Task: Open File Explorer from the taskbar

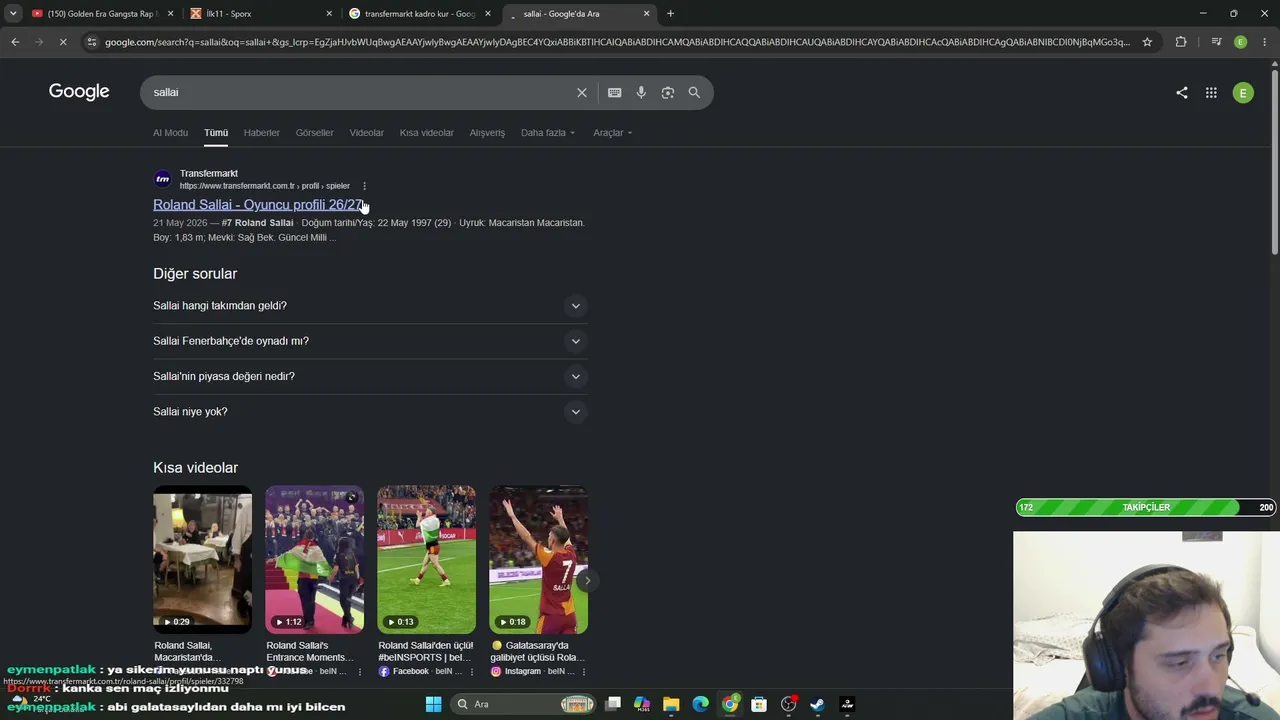Action: (671, 704)
